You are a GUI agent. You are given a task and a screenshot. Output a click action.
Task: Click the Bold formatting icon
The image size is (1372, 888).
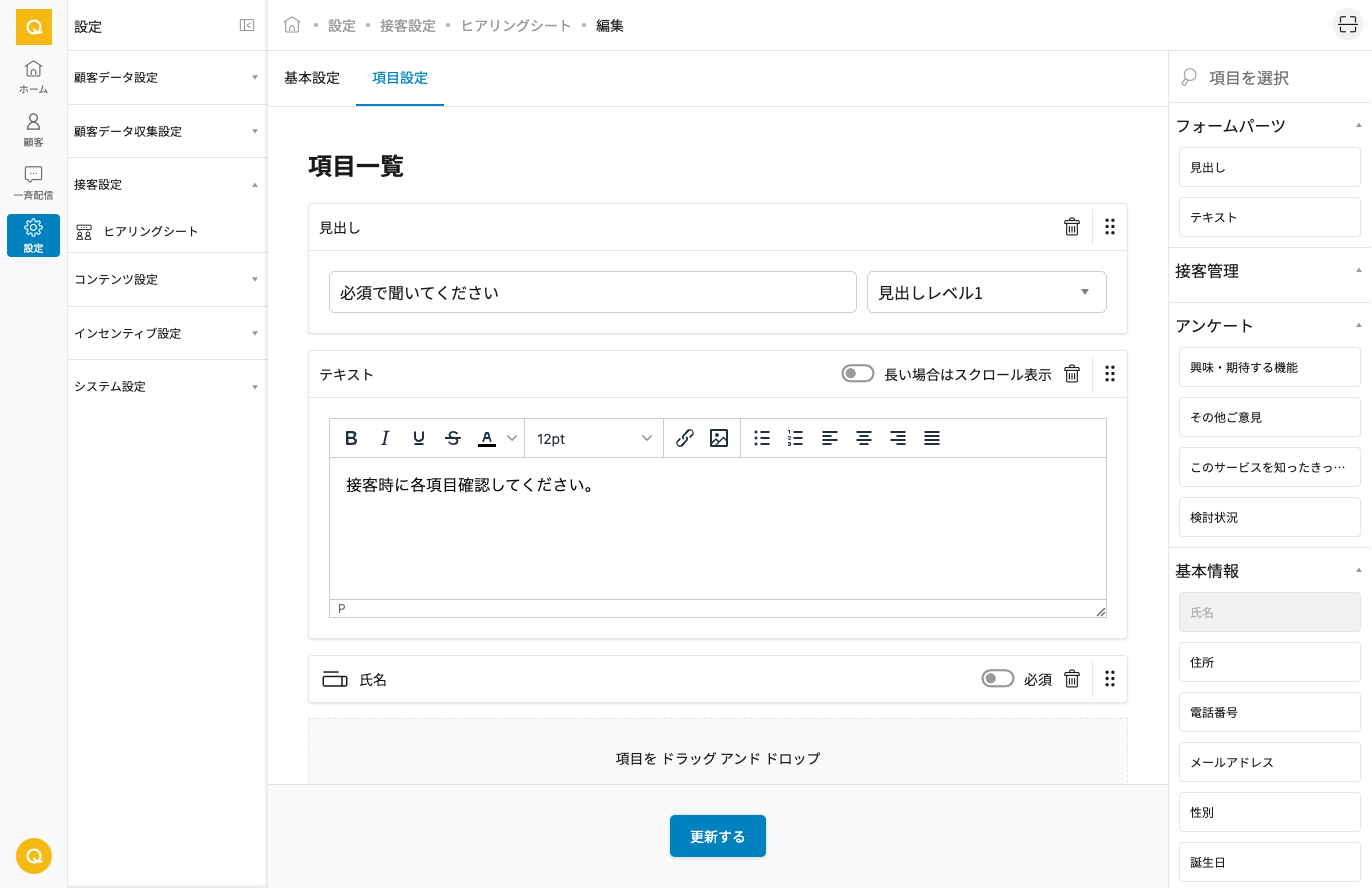coord(351,438)
